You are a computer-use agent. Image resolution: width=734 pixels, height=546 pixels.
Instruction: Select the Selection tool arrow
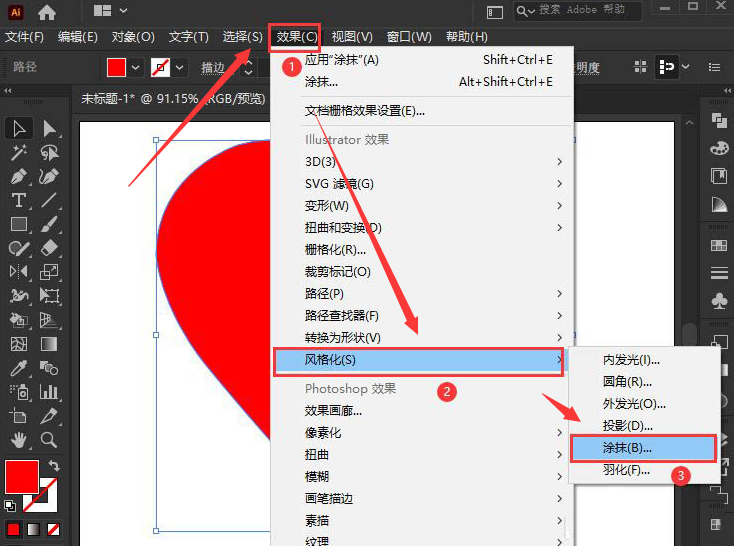click(19, 128)
